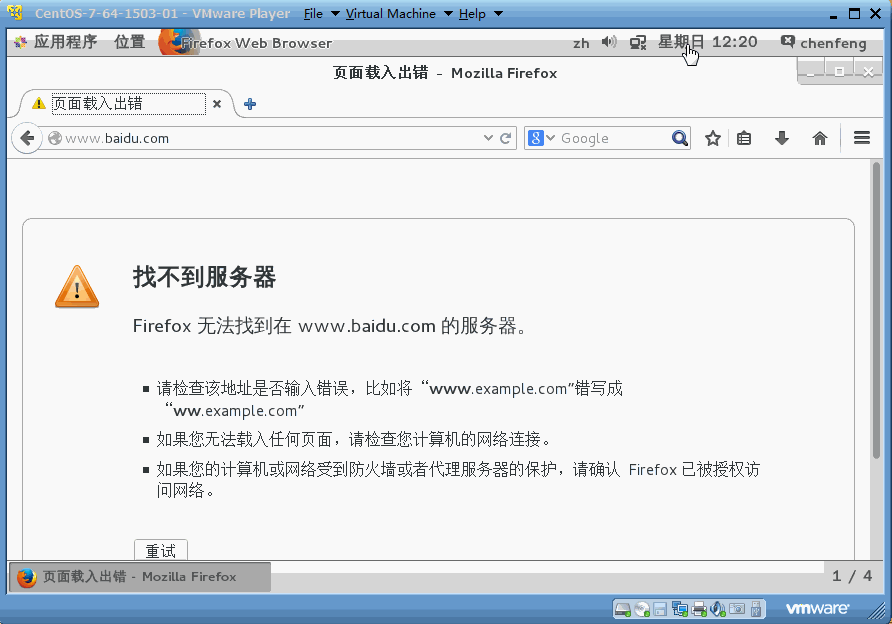Click the 1 / 4 workspace switcher

[852, 576]
